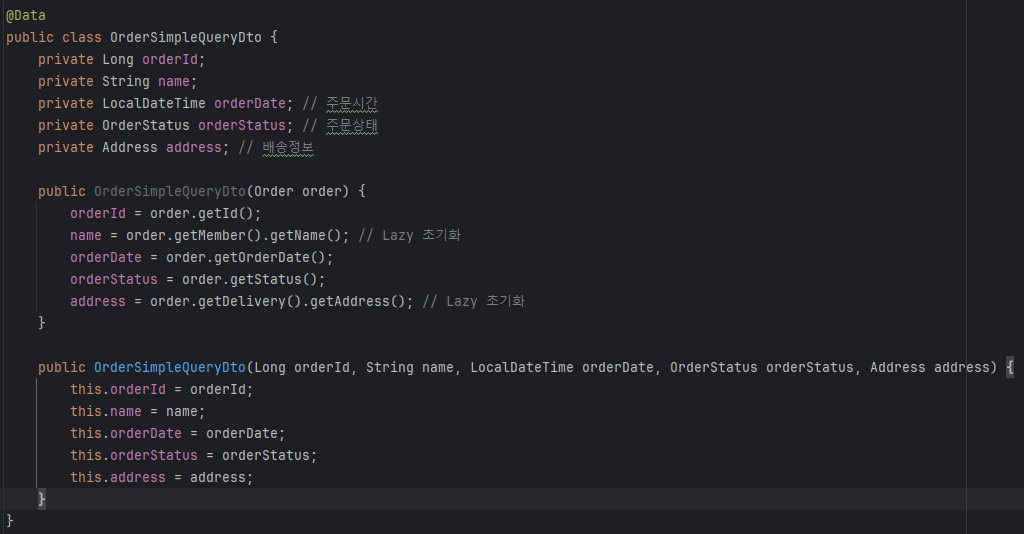
Task: Click the highlighted opening brace after the 'Address address' parameter
Action: (x=1010, y=368)
